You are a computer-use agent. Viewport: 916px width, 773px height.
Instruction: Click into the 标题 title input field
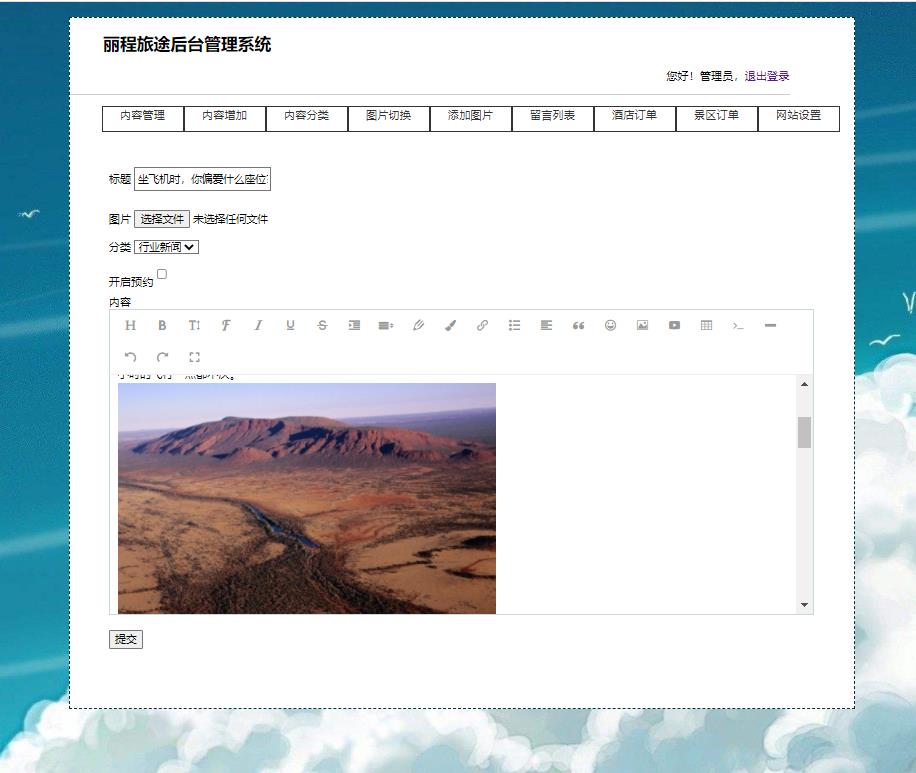[202, 179]
